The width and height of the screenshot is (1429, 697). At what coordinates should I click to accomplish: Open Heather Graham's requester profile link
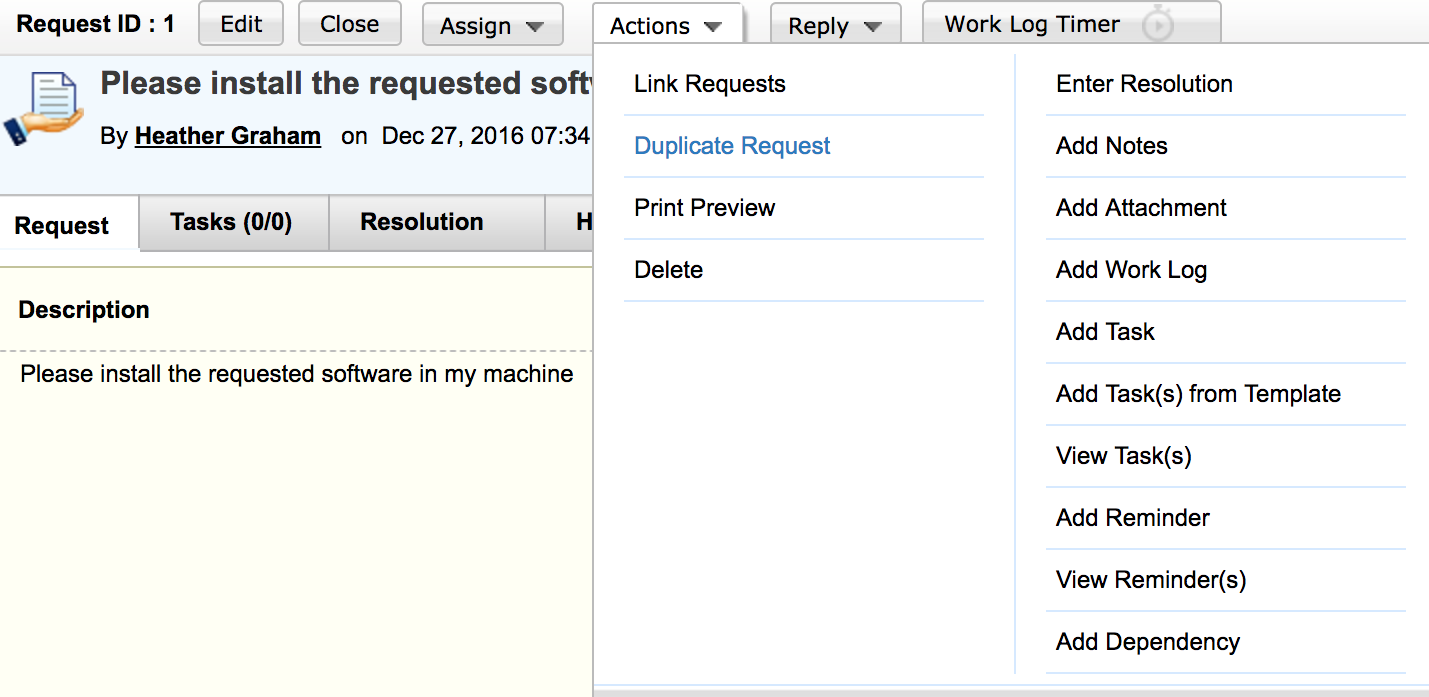228,136
